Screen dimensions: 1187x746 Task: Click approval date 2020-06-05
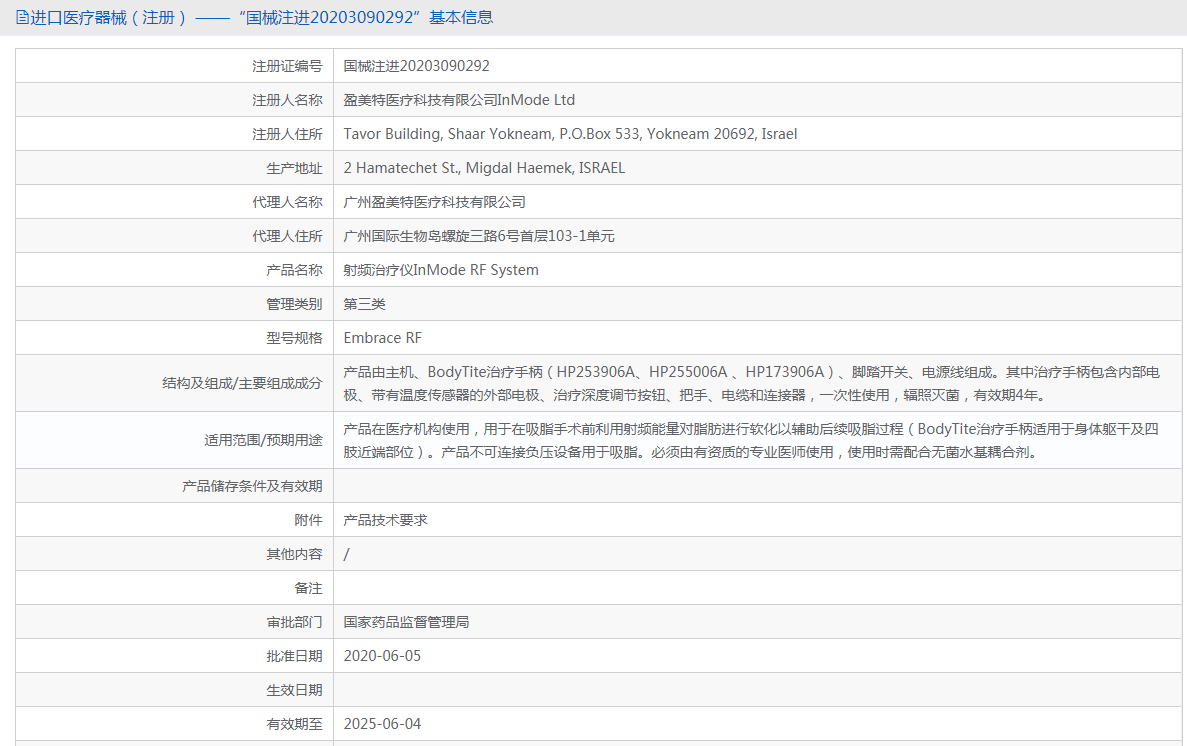[382, 656]
